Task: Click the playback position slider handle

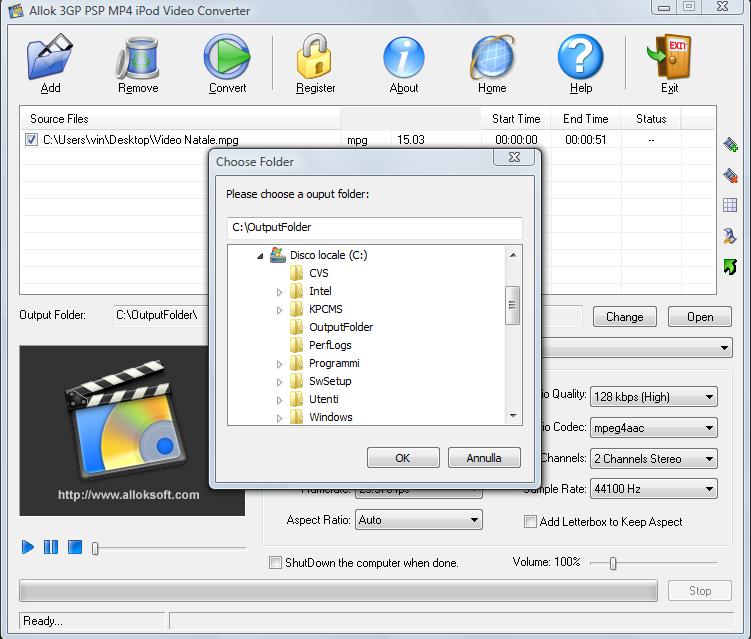Action: [x=95, y=548]
